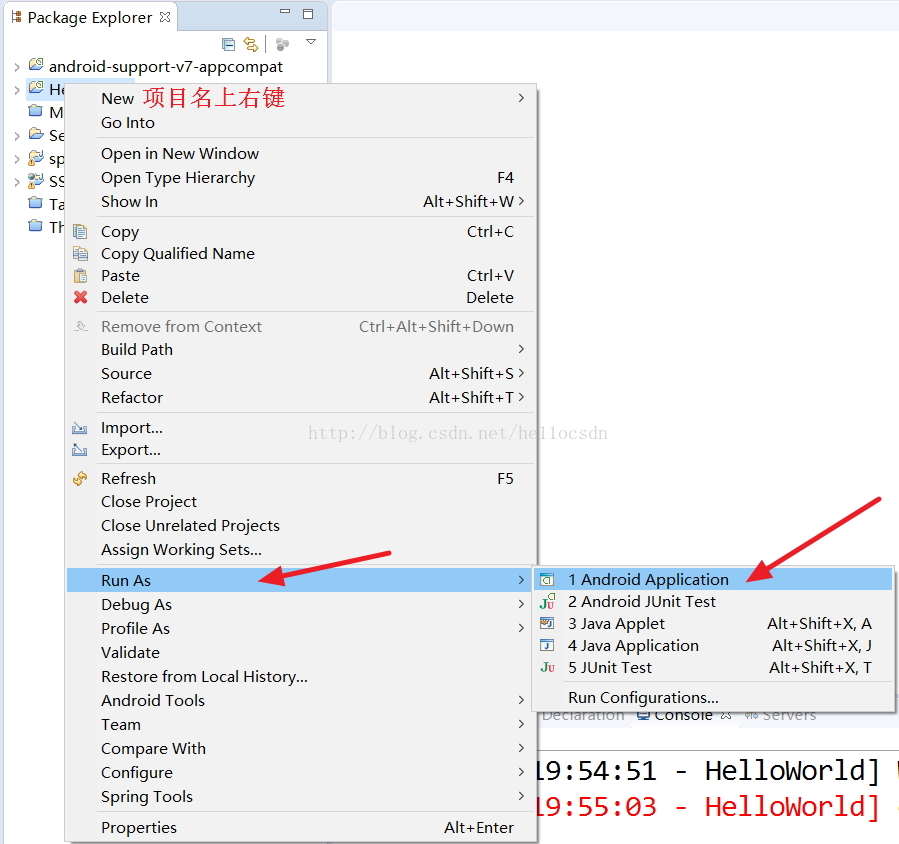899x844 pixels.
Task: Open the Team submenu
Action: (x=301, y=725)
